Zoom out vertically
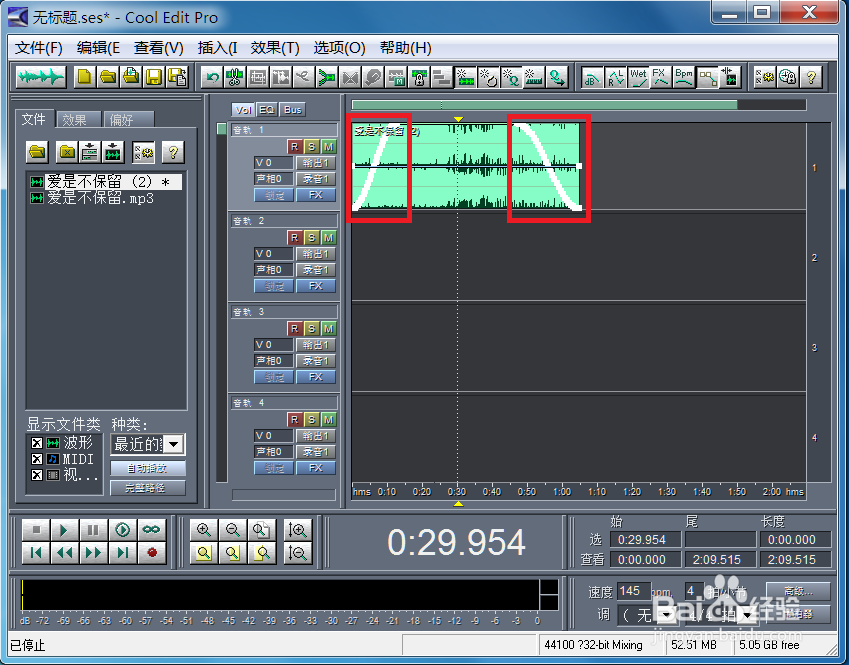 [x=297, y=553]
